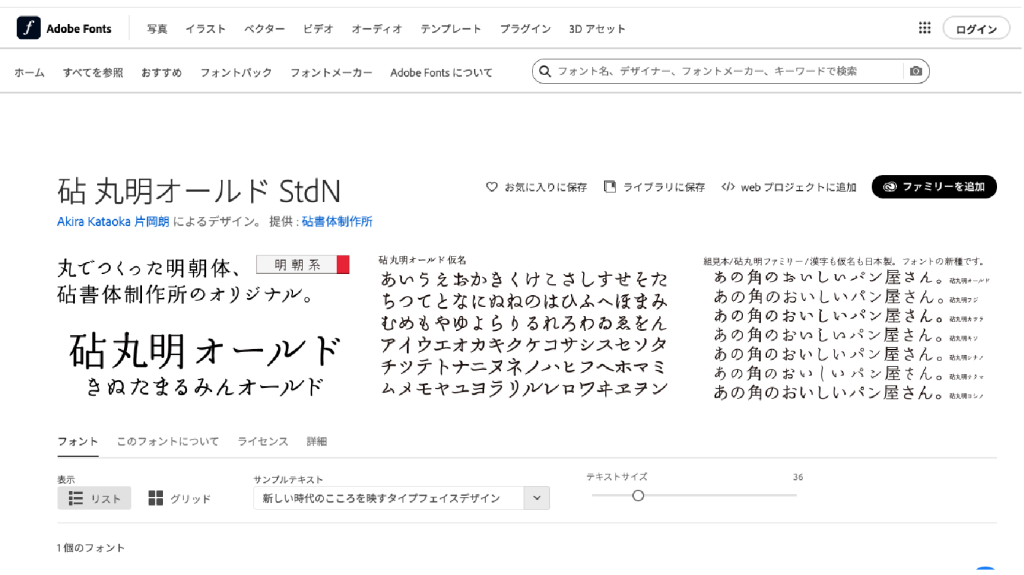Open the ビデオ menu item
The width and height of the screenshot is (1024, 575).
point(318,29)
